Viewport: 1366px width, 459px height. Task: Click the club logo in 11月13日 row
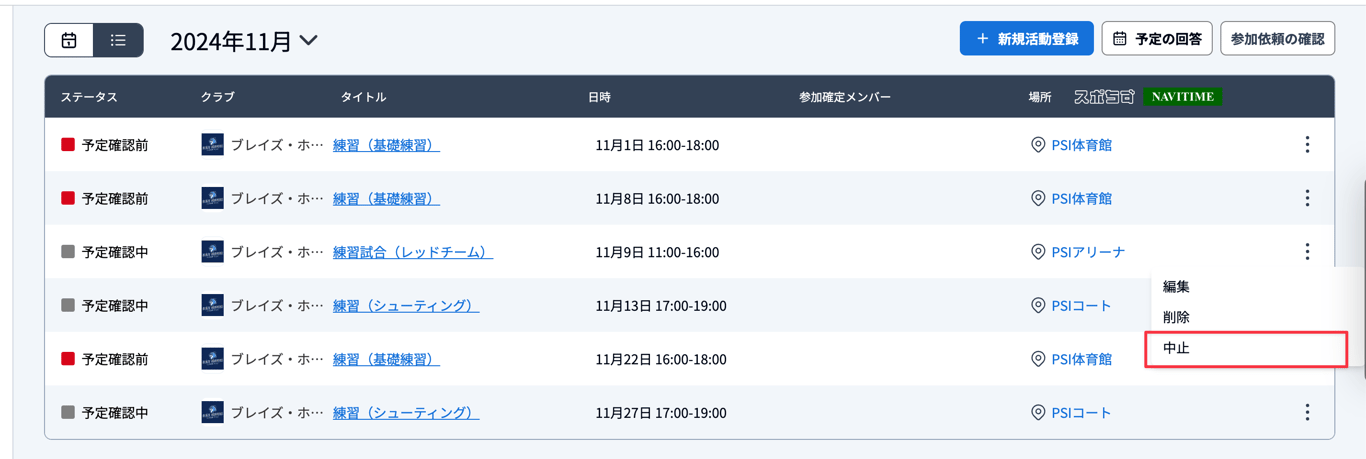tap(212, 305)
